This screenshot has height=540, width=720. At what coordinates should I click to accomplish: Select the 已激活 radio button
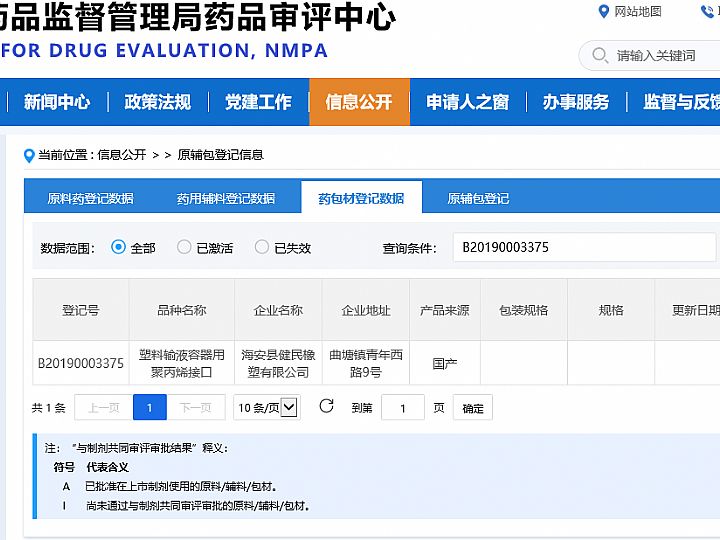pyautogui.click(x=184, y=247)
